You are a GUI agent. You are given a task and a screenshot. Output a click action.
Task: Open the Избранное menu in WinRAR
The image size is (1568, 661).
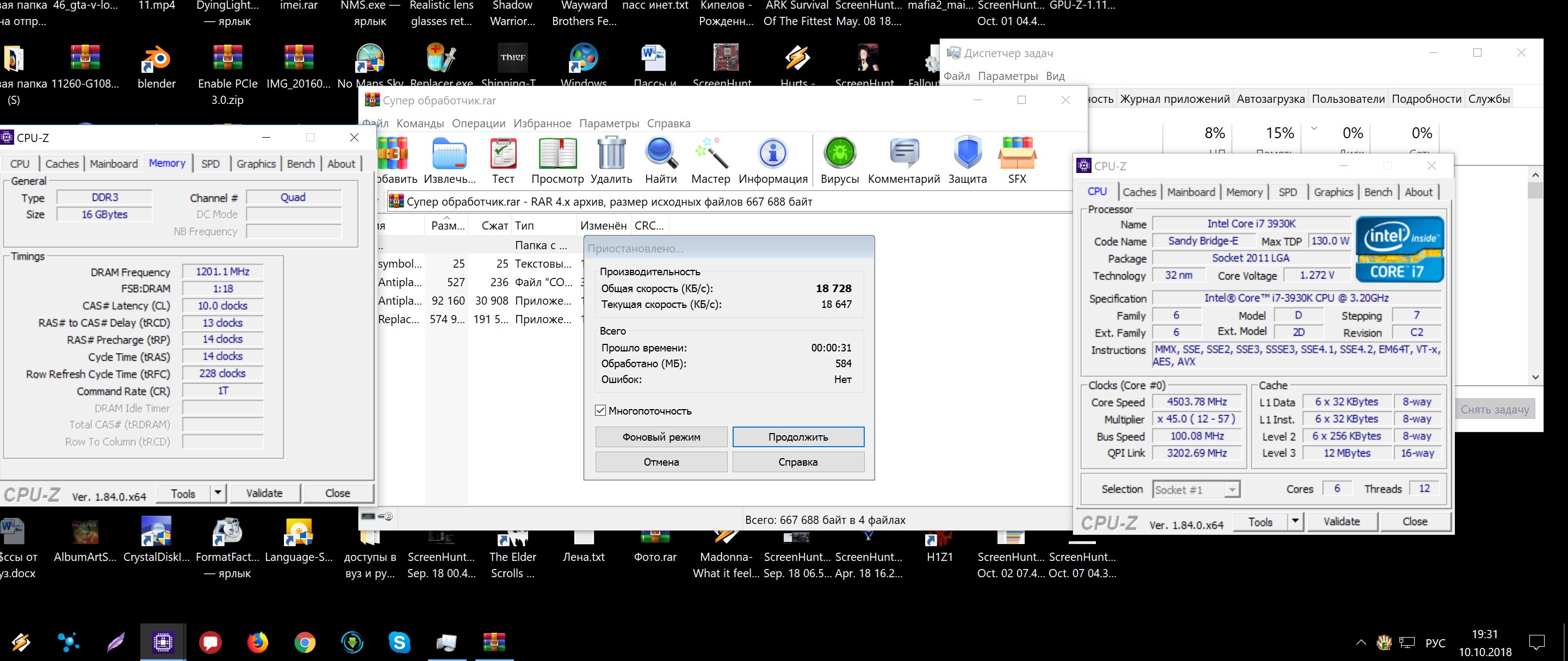pos(542,123)
